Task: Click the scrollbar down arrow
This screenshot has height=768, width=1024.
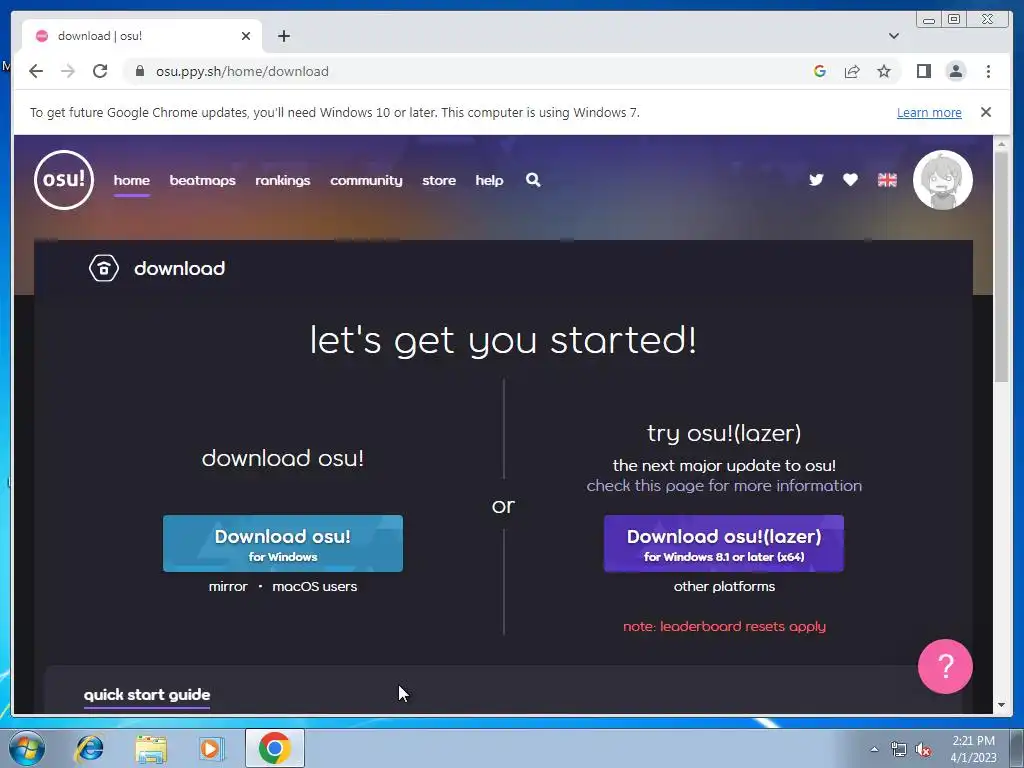Action: pyautogui.click(x=1001, y=705)
